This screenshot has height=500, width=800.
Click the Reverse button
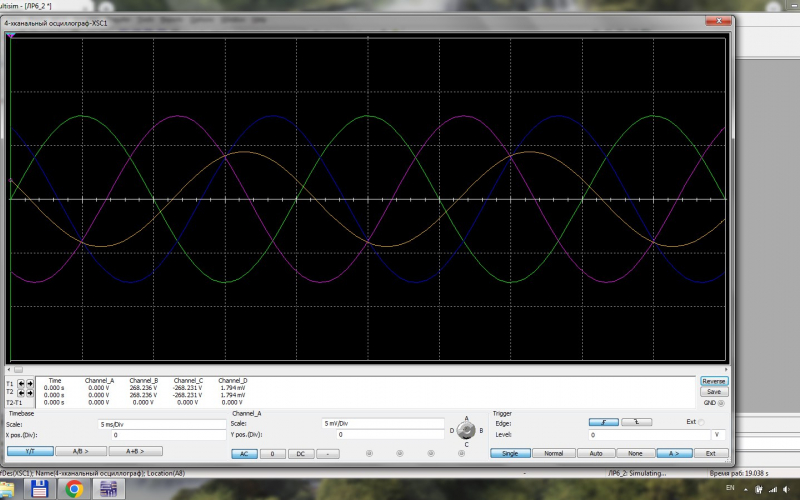(x=714, y=381)
